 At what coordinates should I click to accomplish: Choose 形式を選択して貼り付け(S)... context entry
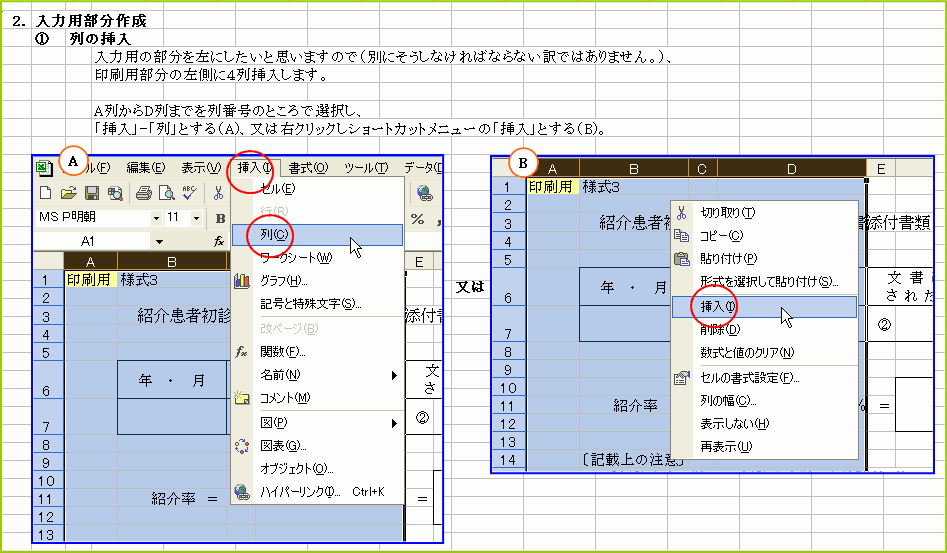tap(765, 281)
